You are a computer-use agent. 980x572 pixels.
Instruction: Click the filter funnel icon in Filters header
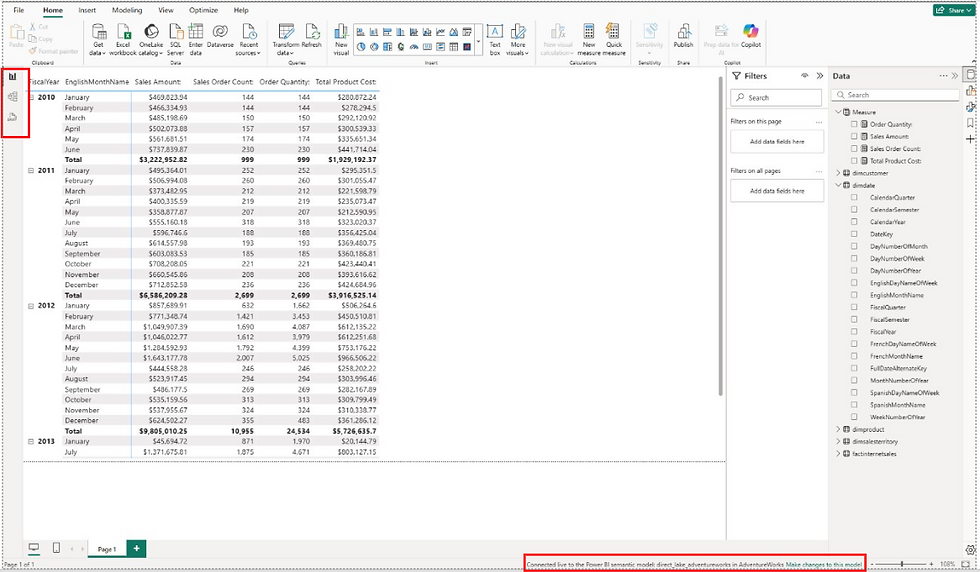736,76
